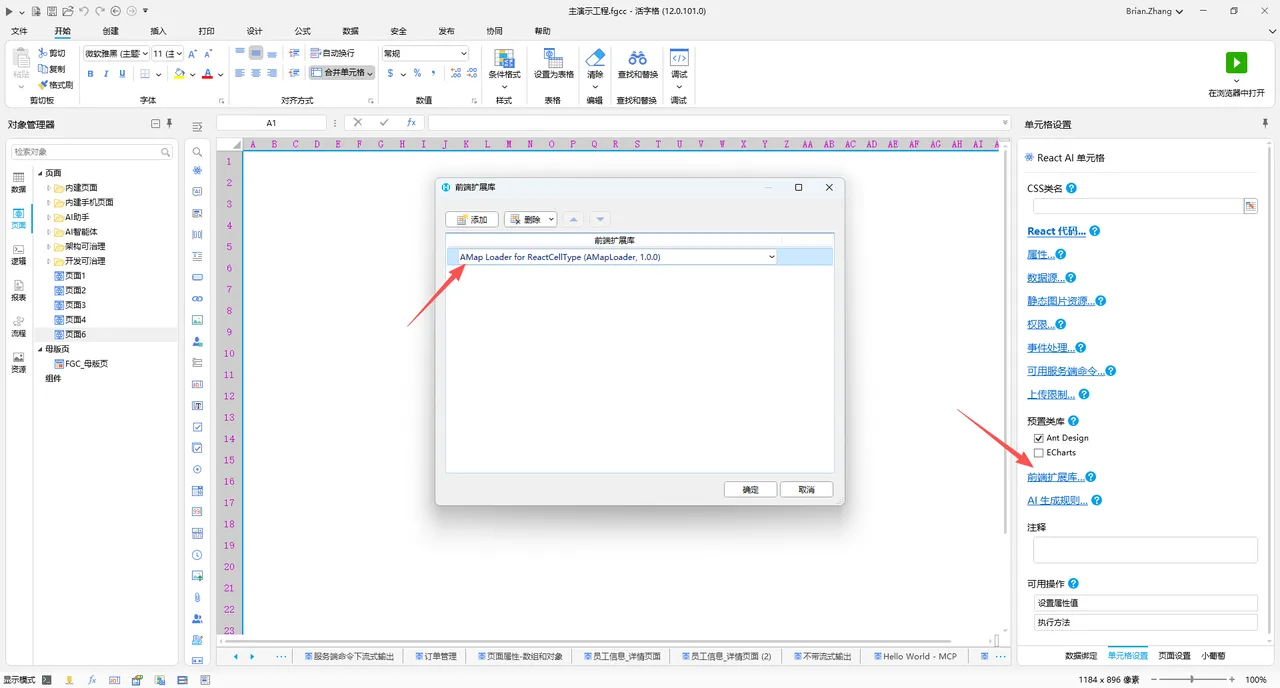Switch to the 插入 ribbon tab
Viewport: 1280px width, 688px height.
tap(158, 31)
